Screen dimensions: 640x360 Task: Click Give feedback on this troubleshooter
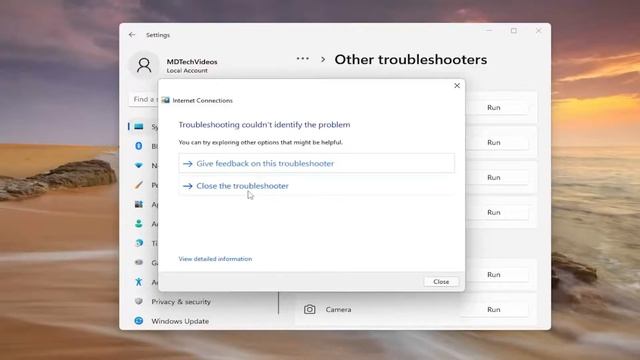pos(316,163)
